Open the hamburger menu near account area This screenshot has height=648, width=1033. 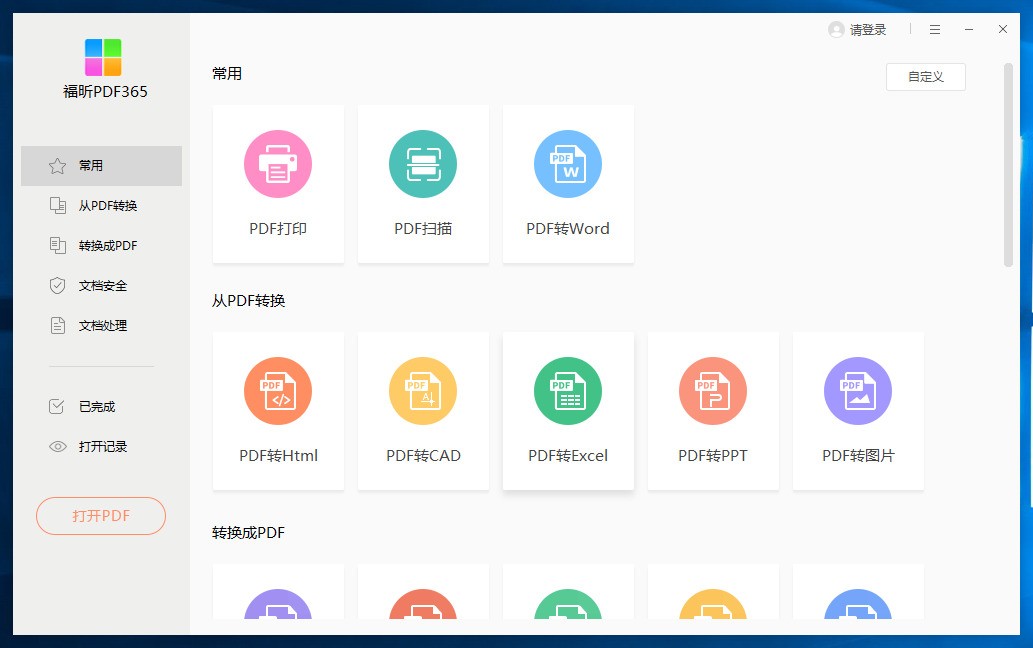[x=936, y=29]
